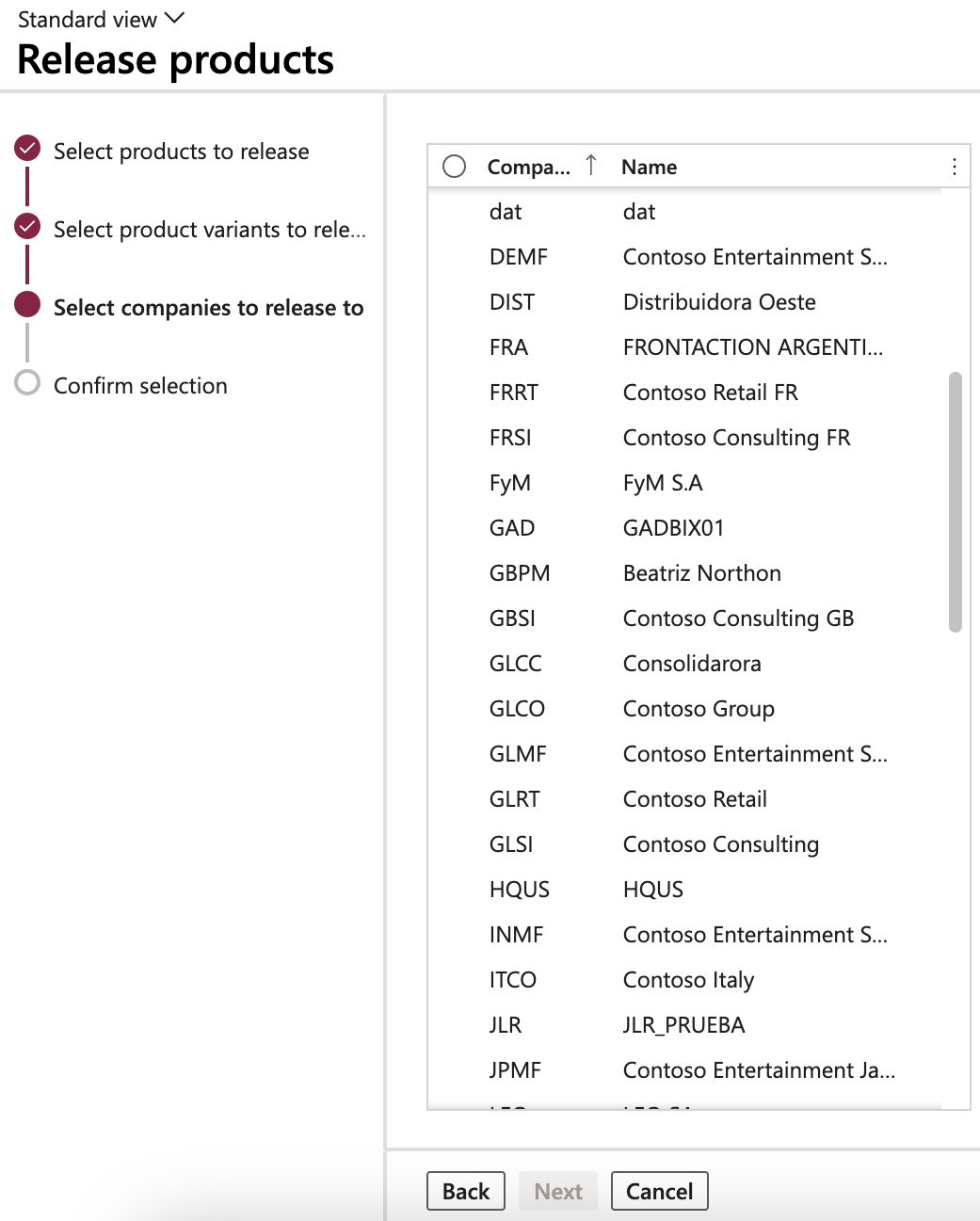Image resolution: width=980 pixels, height=1221 pixels.
Task: Select the FyM company code
Action: [509, 483]
